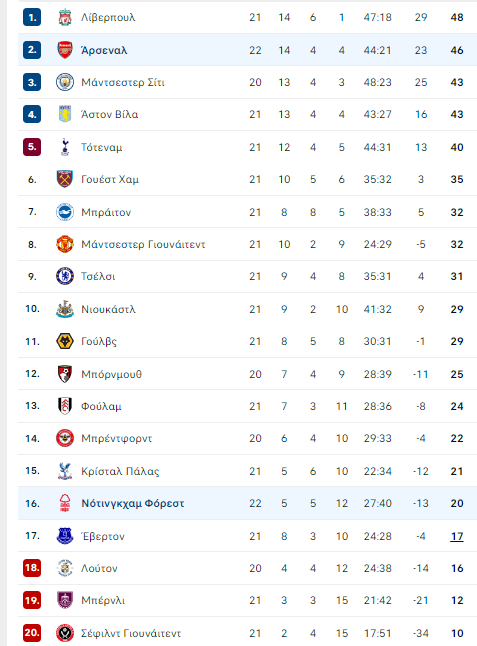Open the Nottingham Forest crest icon
477x646 pixels.
point(65,503)
